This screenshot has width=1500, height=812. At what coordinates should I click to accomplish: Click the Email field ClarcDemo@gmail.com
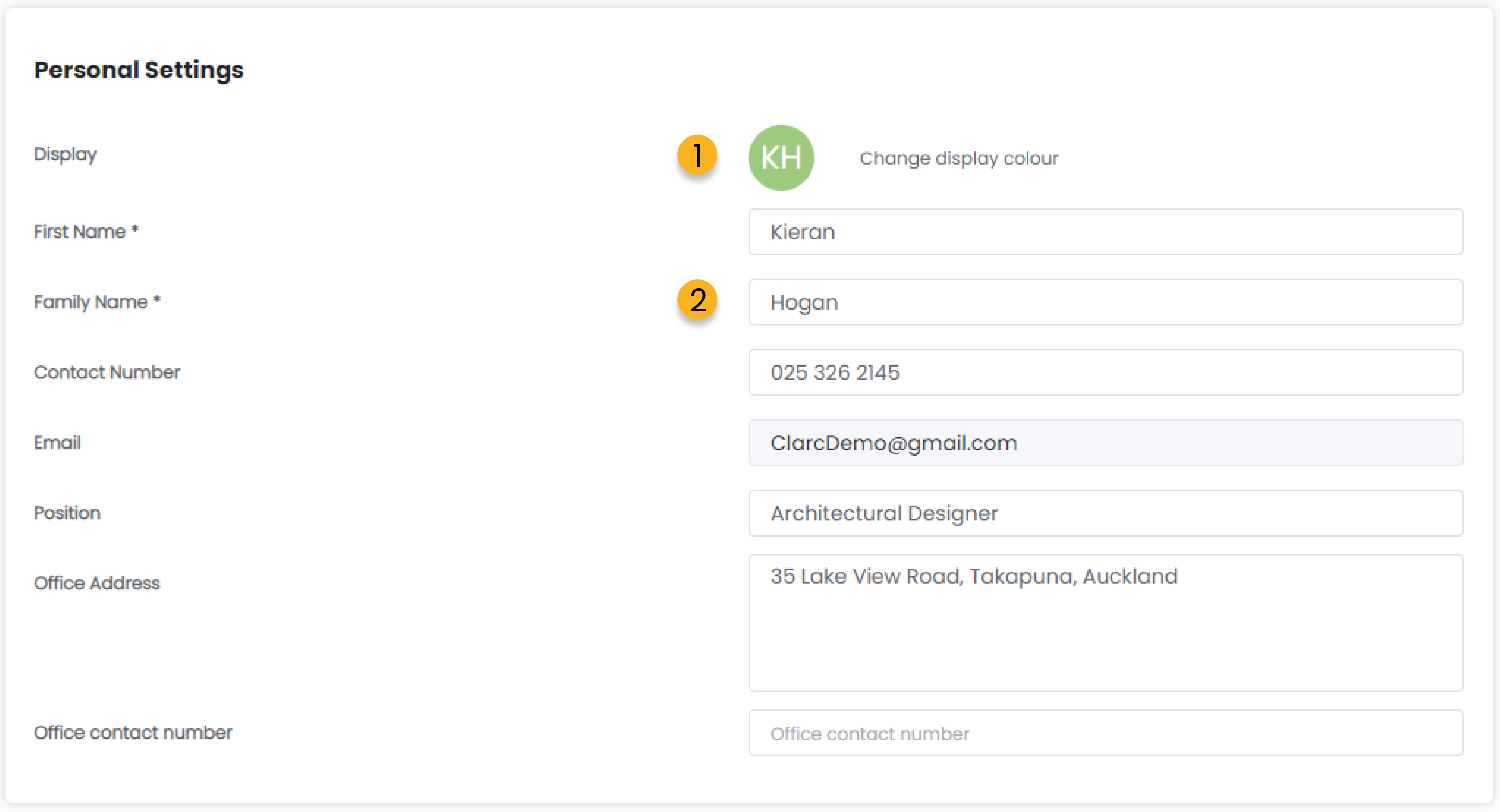click(1105, 443)
